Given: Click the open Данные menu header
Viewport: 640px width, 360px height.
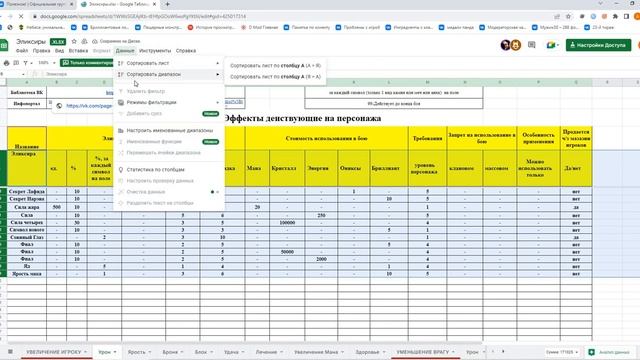Looking at the screenshot, I should click(125, 51).
